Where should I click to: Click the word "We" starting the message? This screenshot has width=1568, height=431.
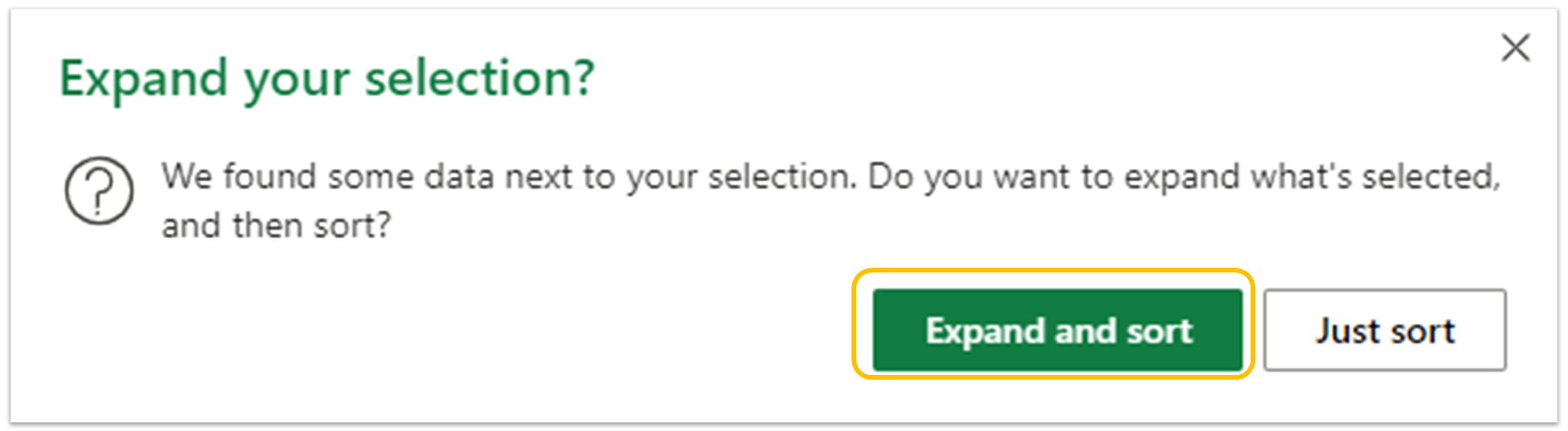coord(187,177)
